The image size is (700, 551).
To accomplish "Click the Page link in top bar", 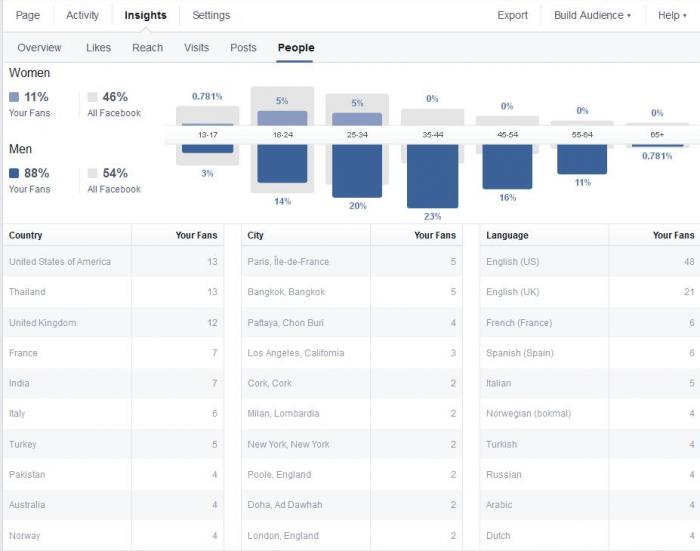I will click(x=28, y=15).
